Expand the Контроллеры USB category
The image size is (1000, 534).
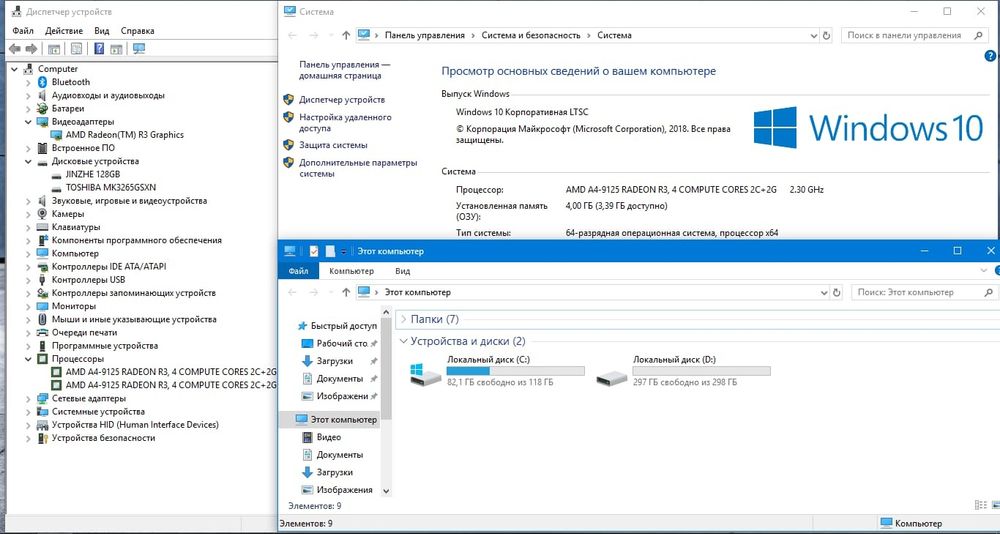28,280
